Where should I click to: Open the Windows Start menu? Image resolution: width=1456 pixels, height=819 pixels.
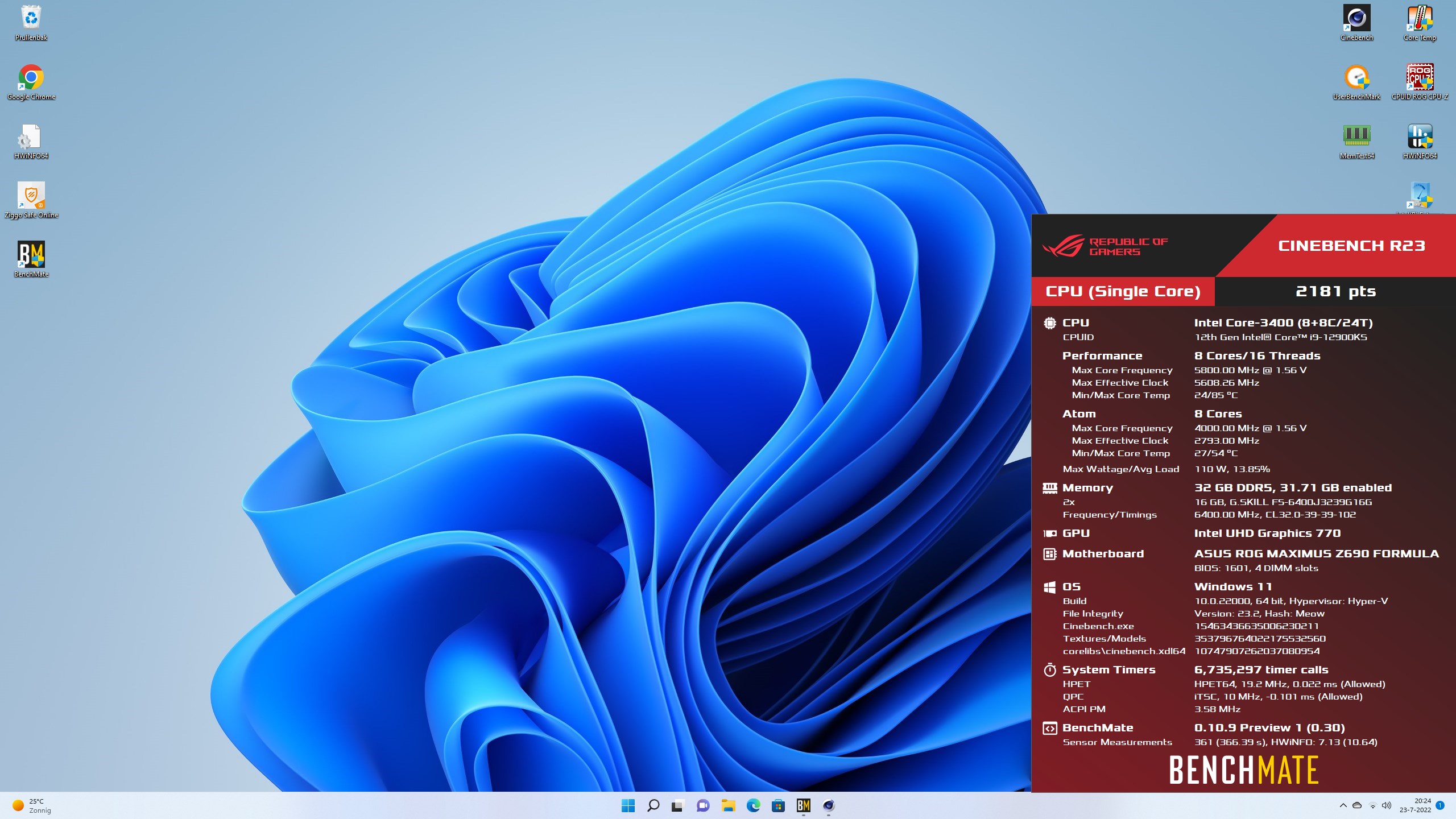pyautogui.click(x=628, y=805)
